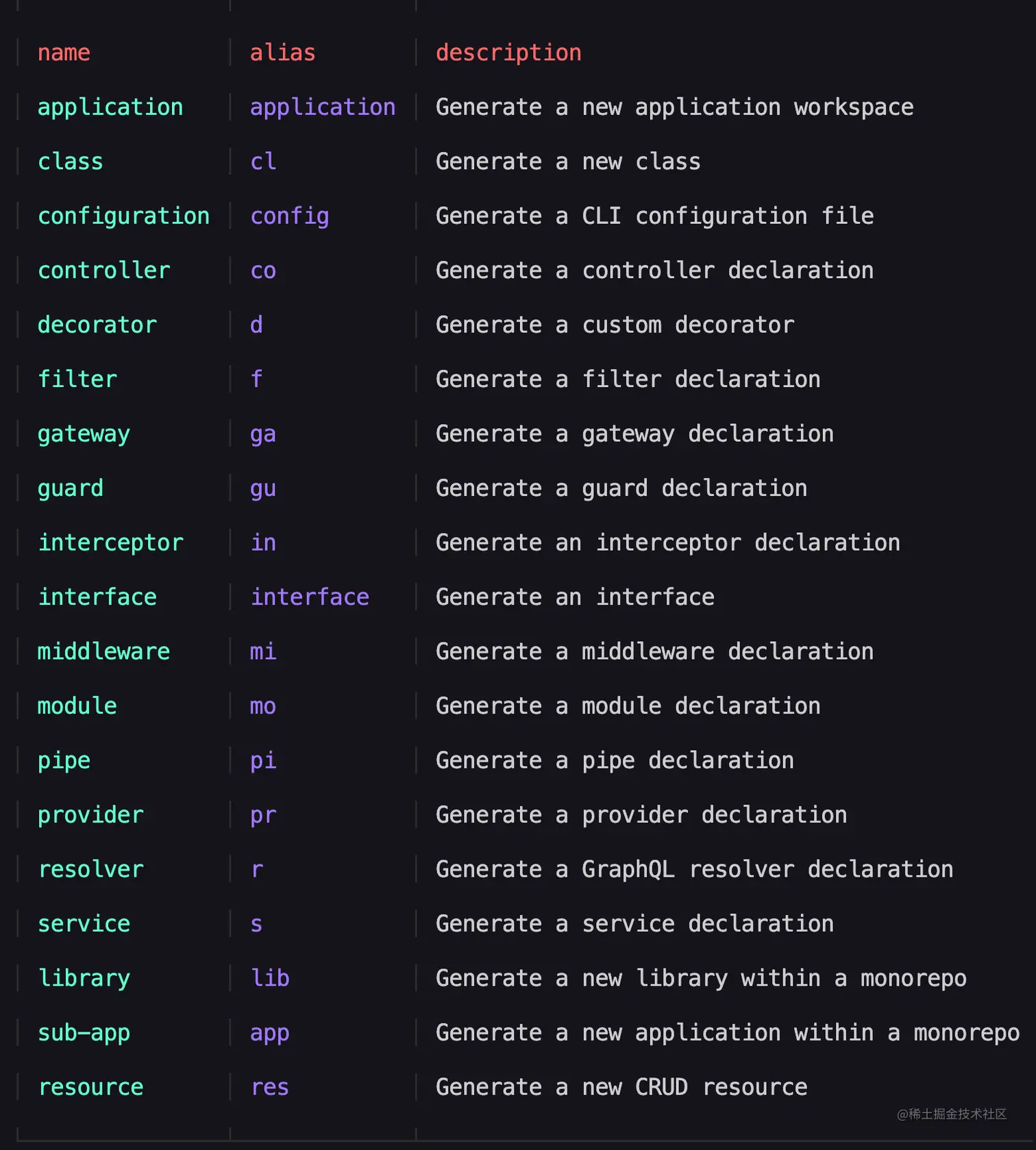The height and width of the screenshot is (1150, 1036).
Task: Click the 'ga' gateway alias
Action: [263, 434]
